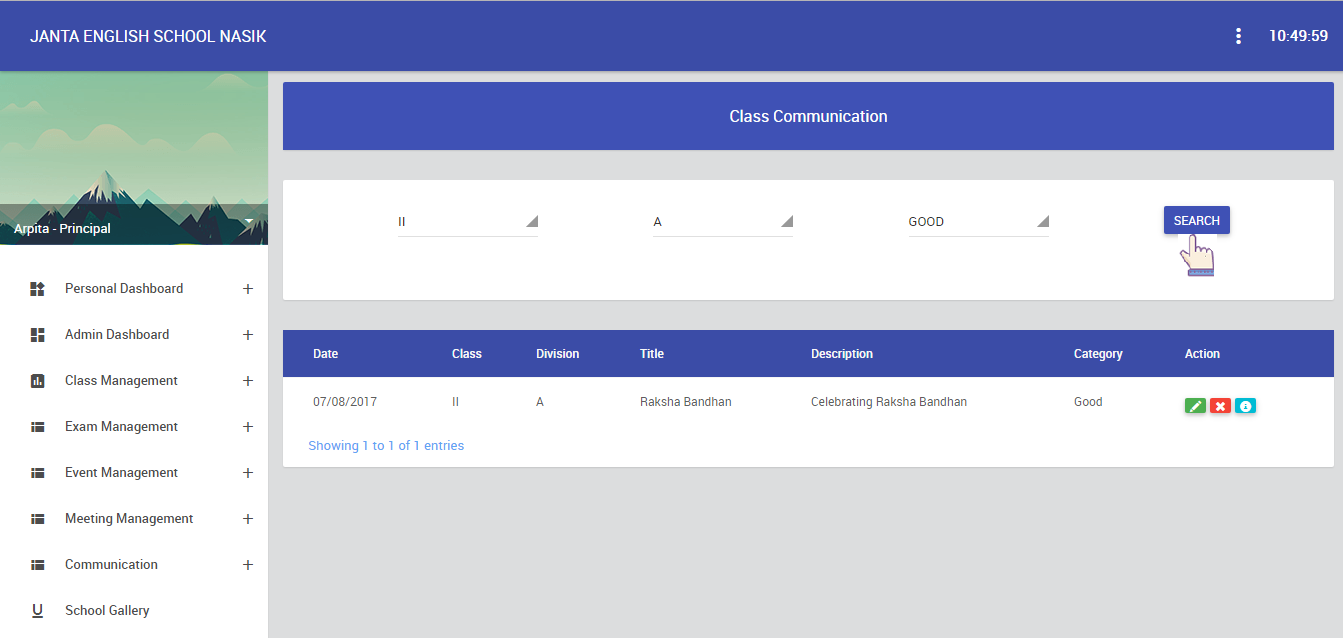Click Showing 1 to 1 of 1 entries

[x=386, y=446]
